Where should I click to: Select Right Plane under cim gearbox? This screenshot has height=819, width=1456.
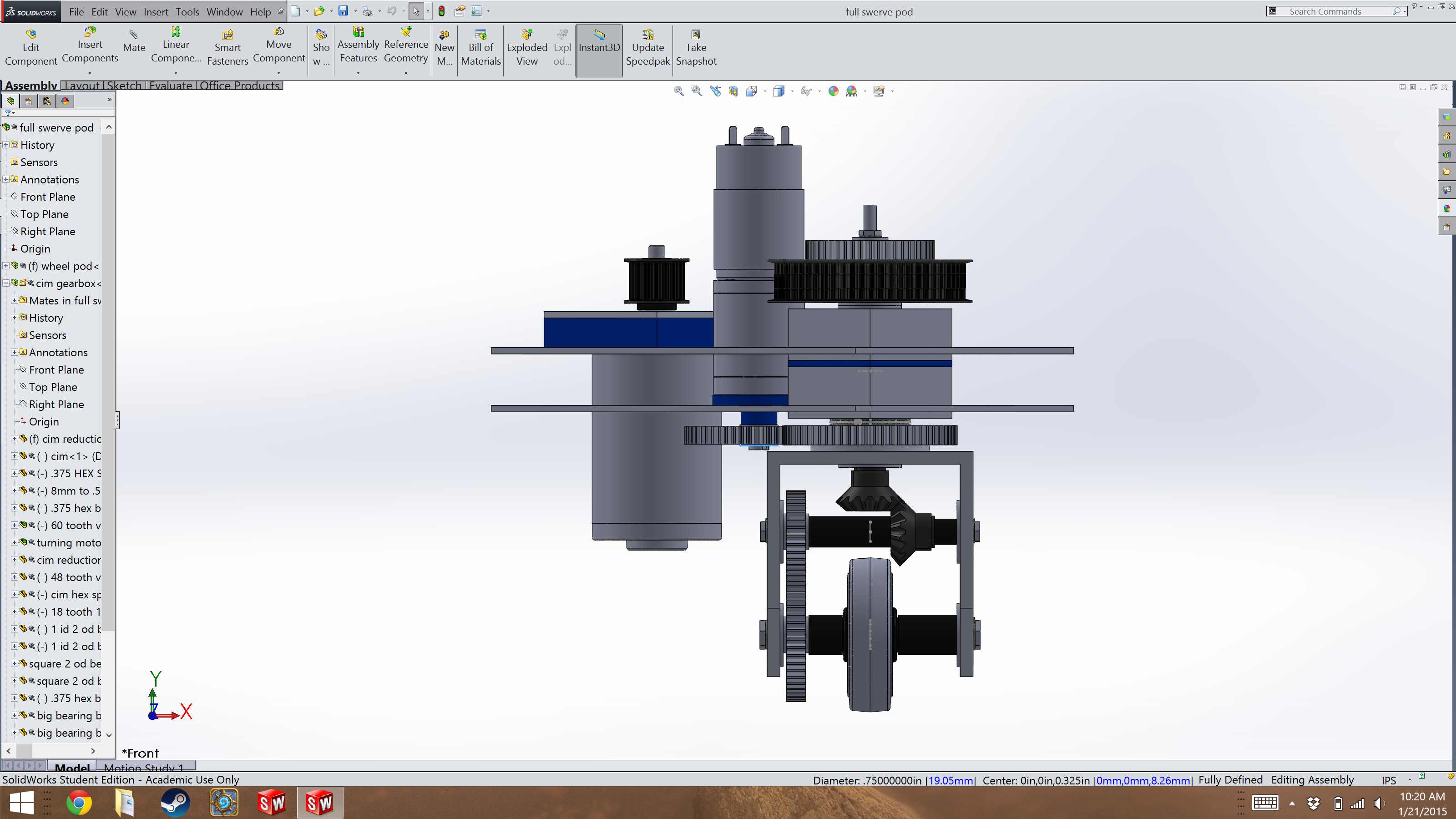pyautogui.click(x=56, y=404)
